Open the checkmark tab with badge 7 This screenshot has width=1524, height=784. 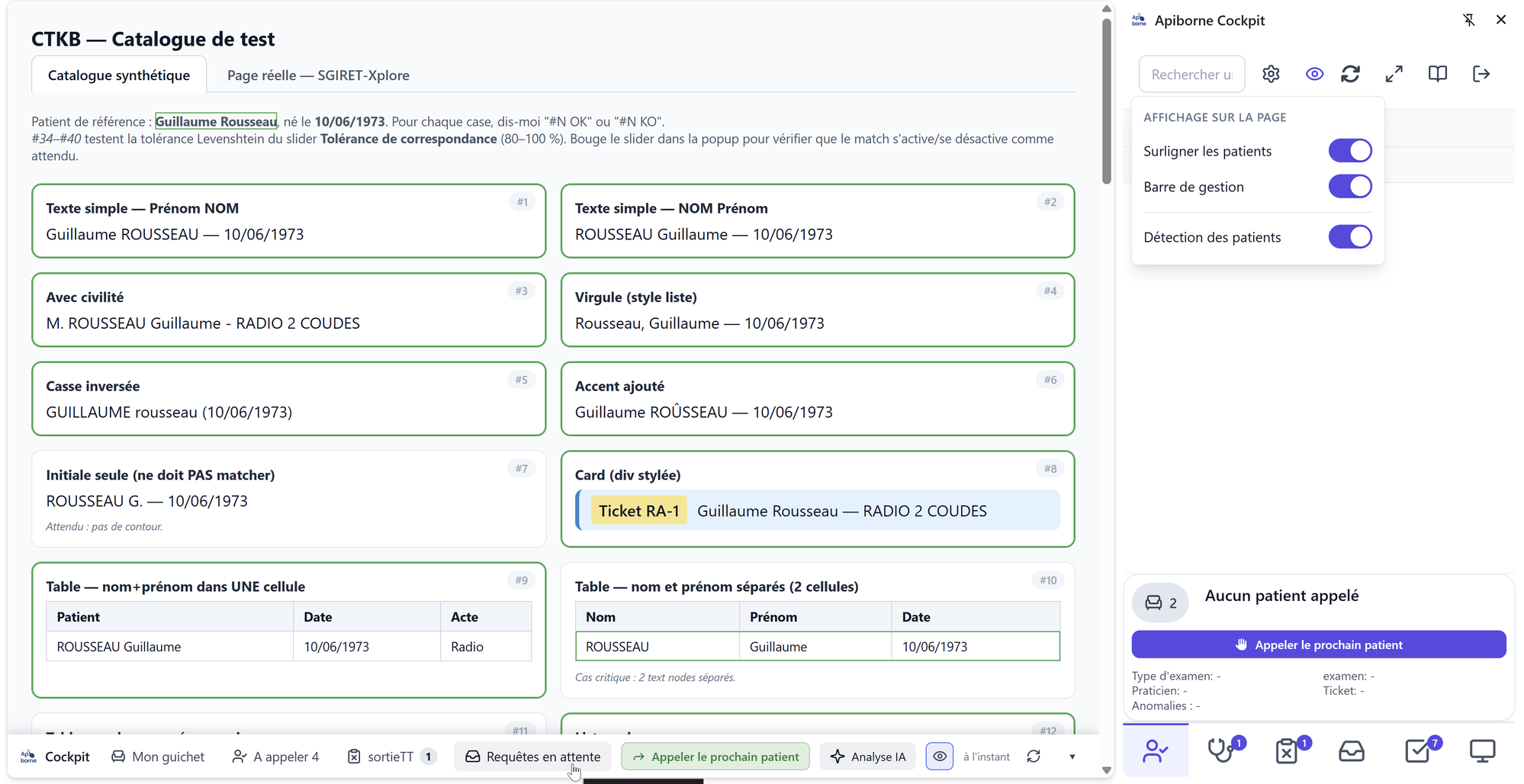click(1419, 751)
